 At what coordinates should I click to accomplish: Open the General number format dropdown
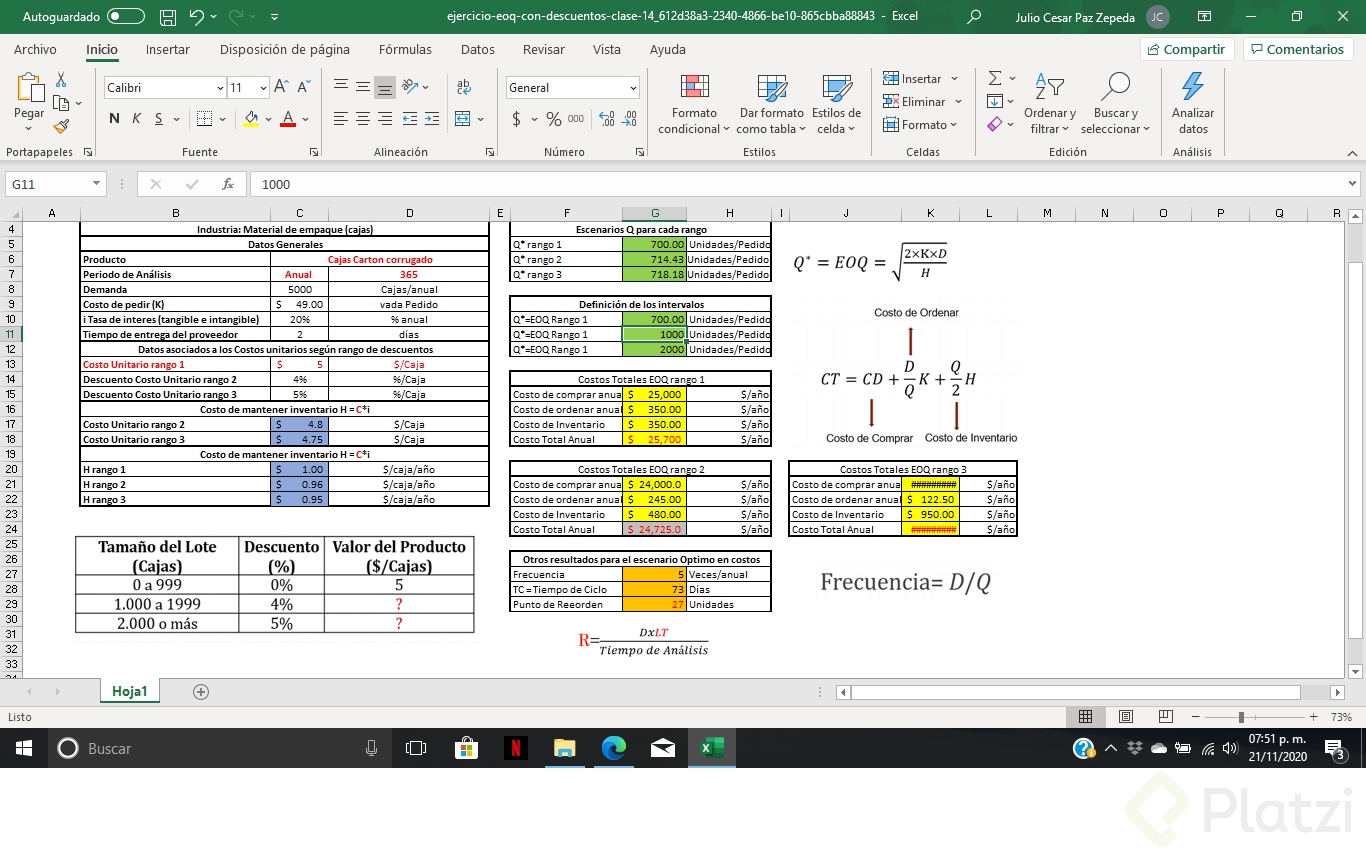click(x=632, y=87)
